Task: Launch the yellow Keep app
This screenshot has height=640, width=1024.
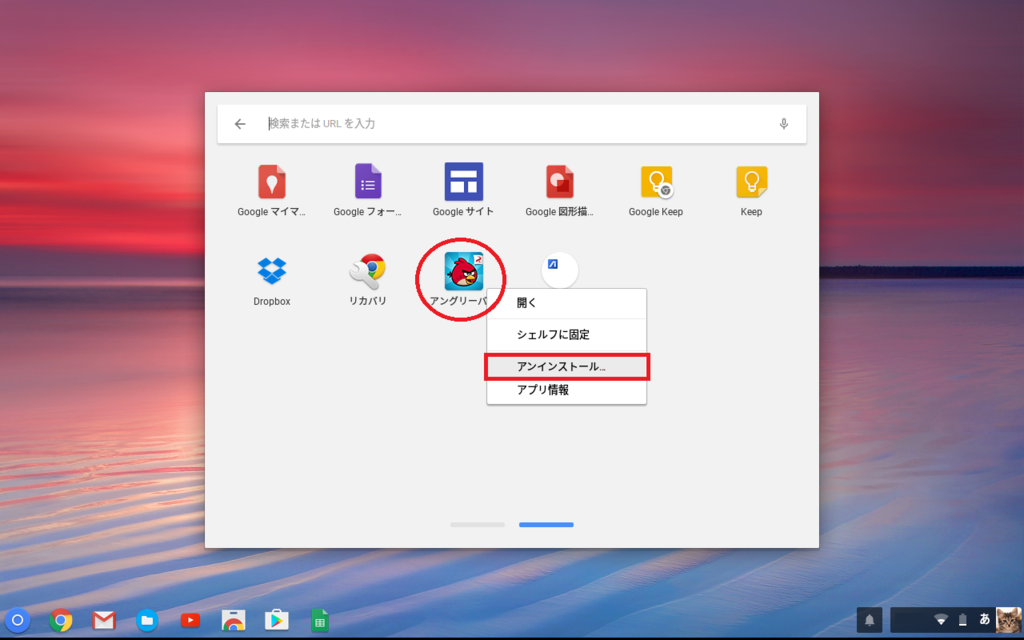Action: click(752, 182)
